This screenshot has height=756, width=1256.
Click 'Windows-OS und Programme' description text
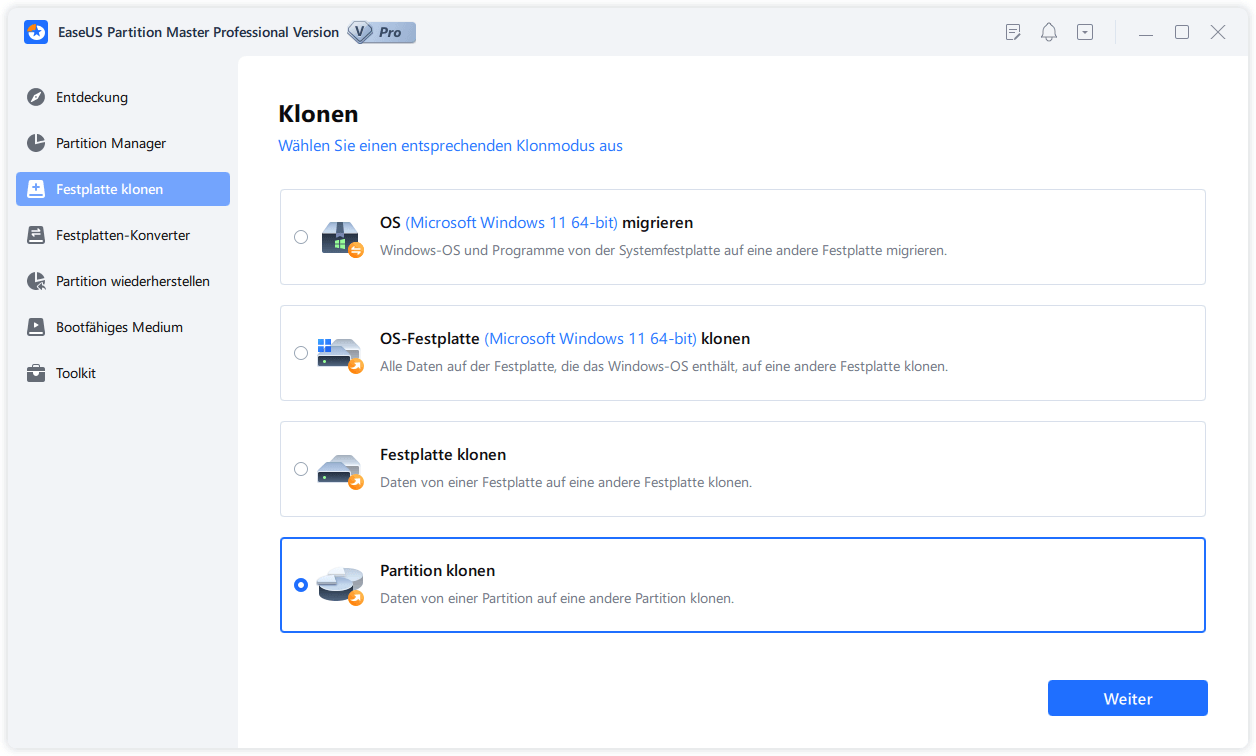pyautogui.click(x=663, y=250)
